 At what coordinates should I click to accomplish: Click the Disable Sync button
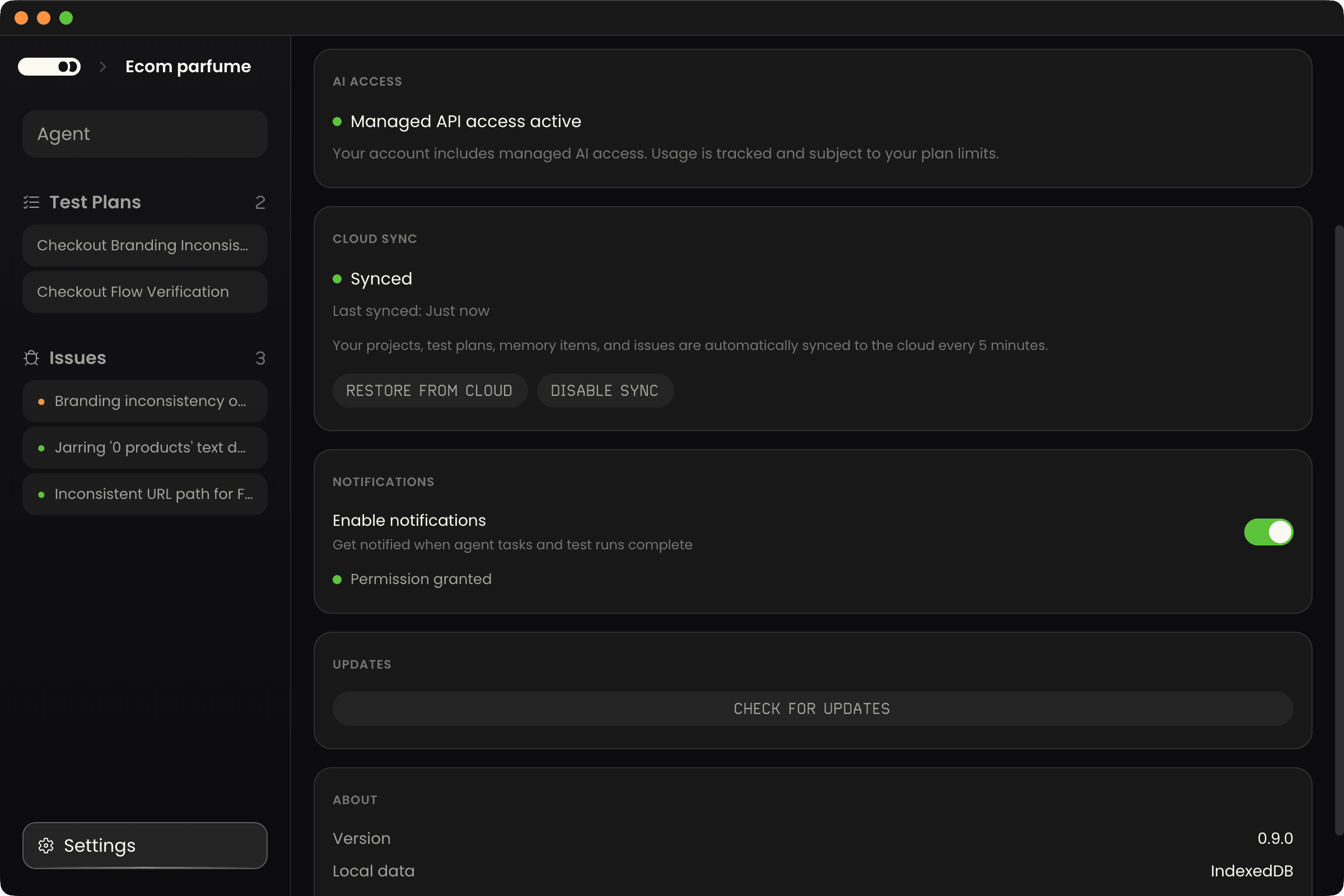click(x=605, y=390)
